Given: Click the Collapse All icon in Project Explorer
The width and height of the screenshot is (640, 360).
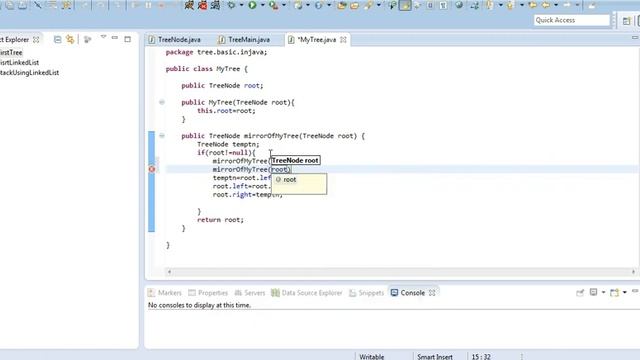Looking at the screenshot, I should [x=58, y=39].
